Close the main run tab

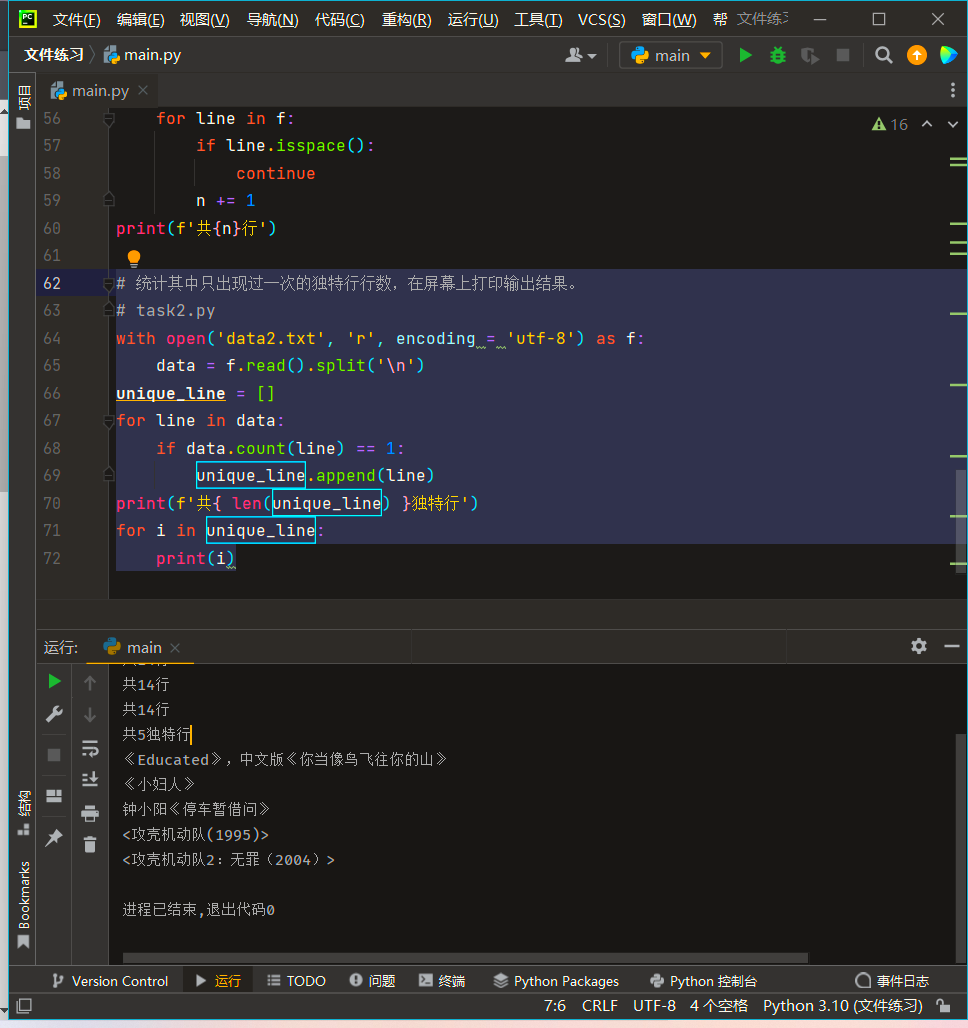pyautogui.click(x=175, y=648)
